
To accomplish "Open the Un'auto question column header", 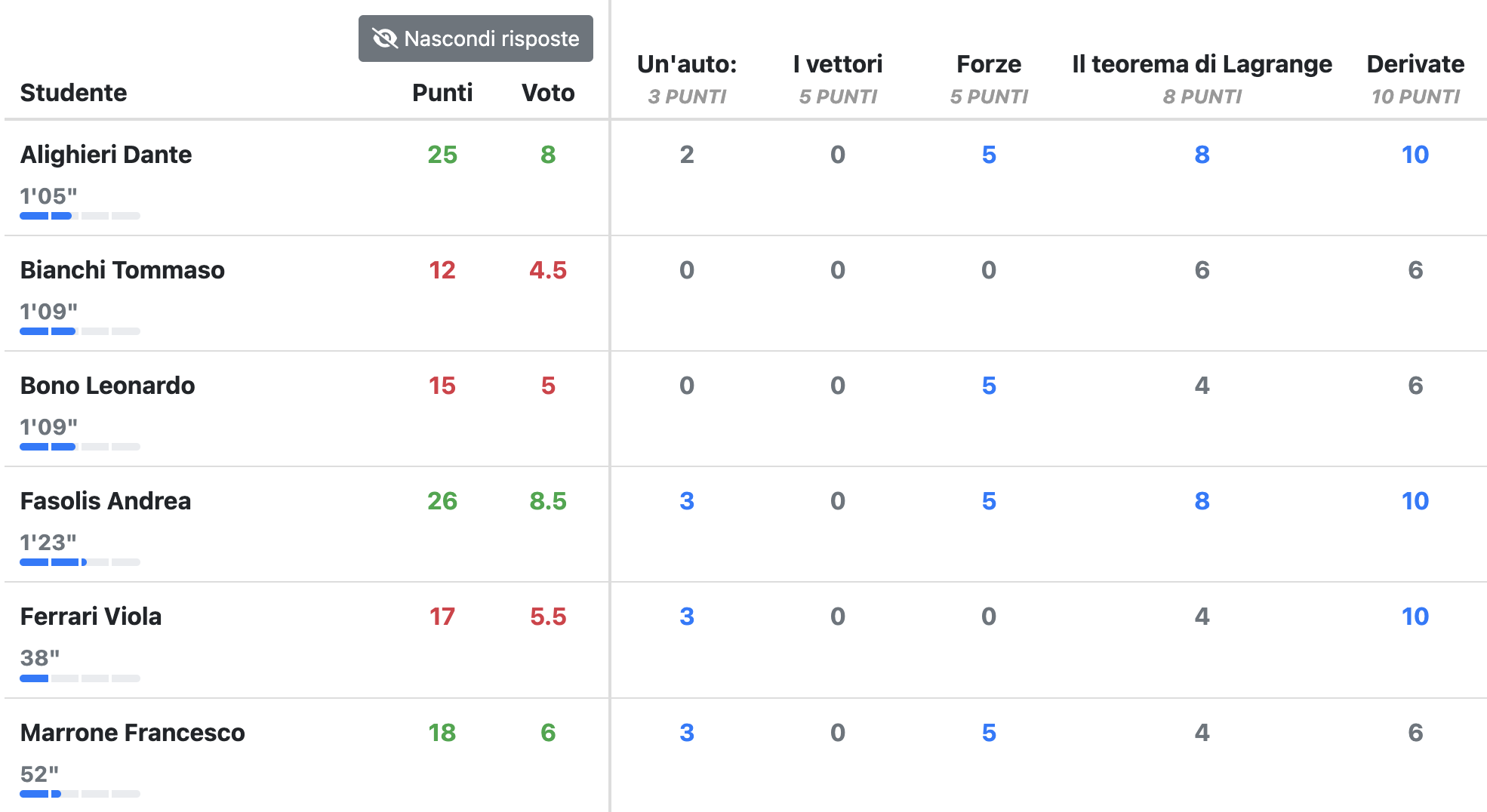I will pos(686,65).
